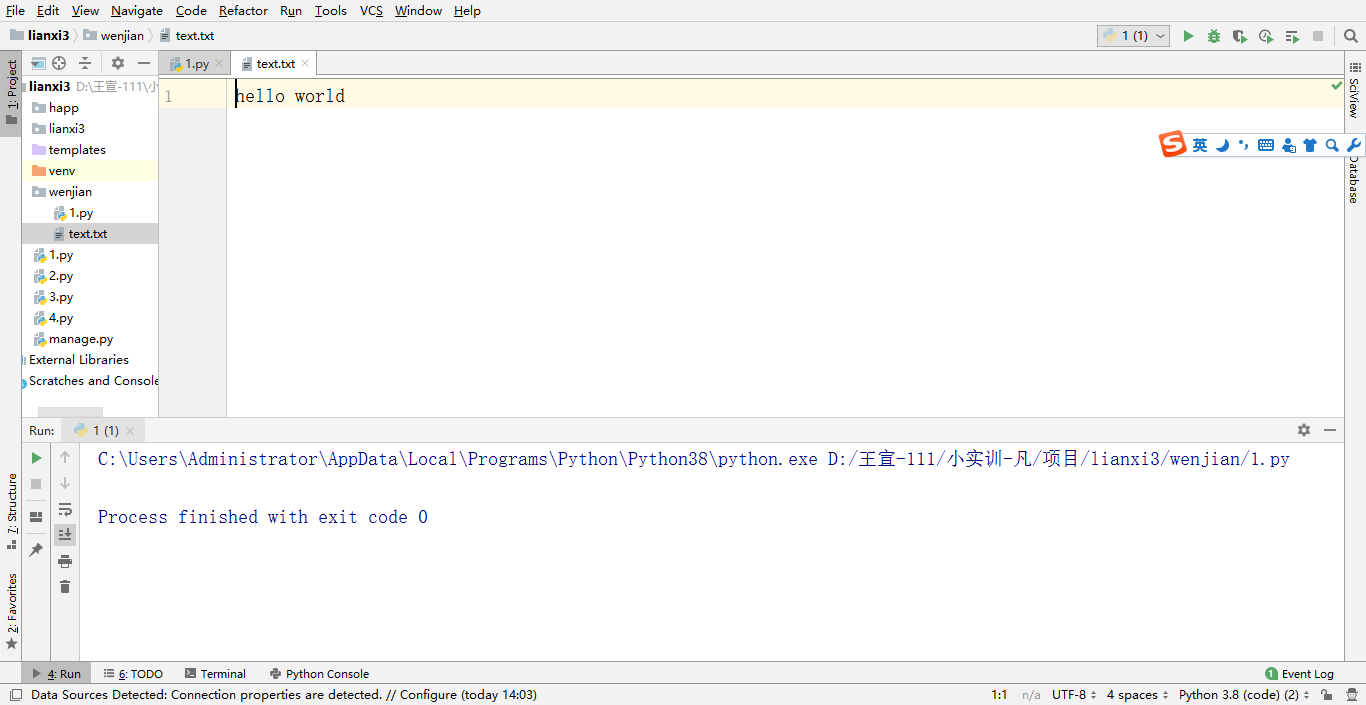The width and height of the screenshot is (1366, 705).
Task: Select the venv folder
Action: (62, 171)
